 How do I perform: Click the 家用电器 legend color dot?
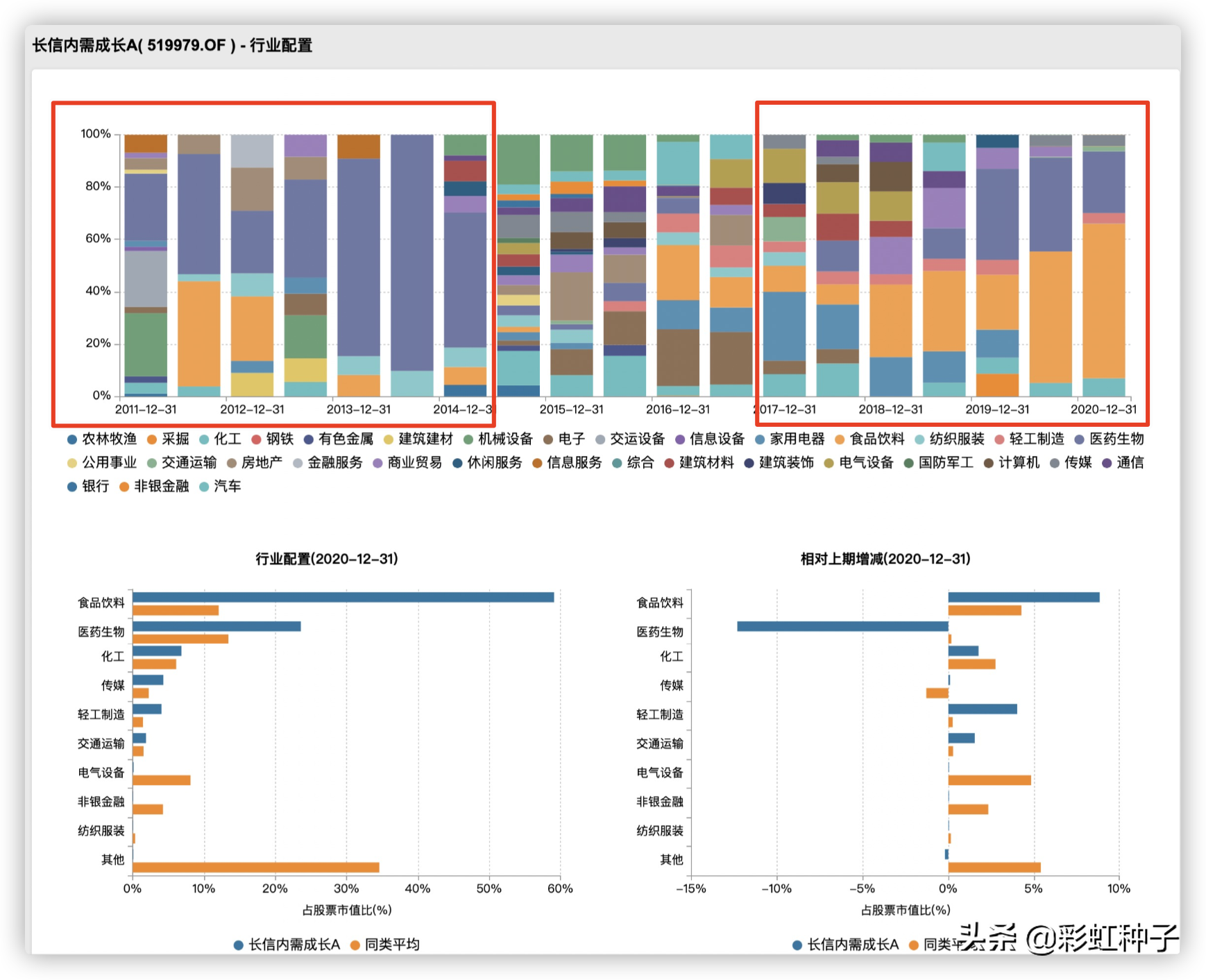tap(760, 439)
